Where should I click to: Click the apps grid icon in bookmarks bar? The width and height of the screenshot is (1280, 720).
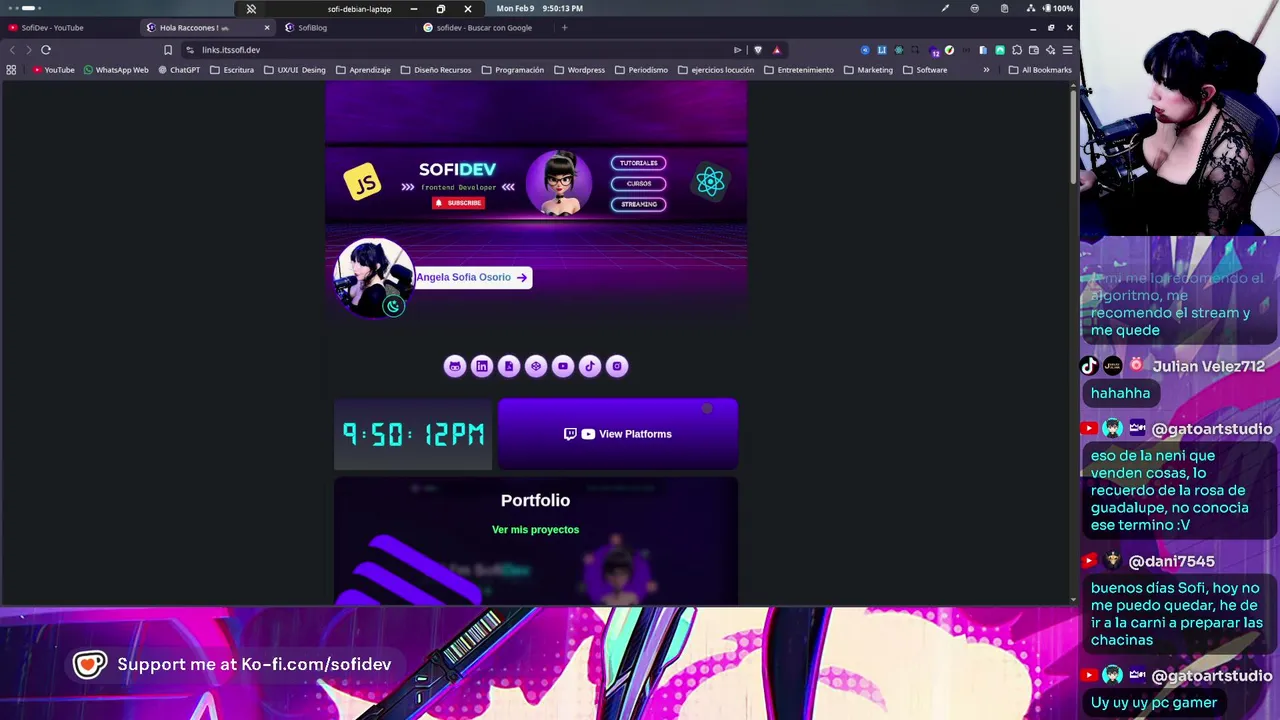pyautogui.click(x=11, y=70)
